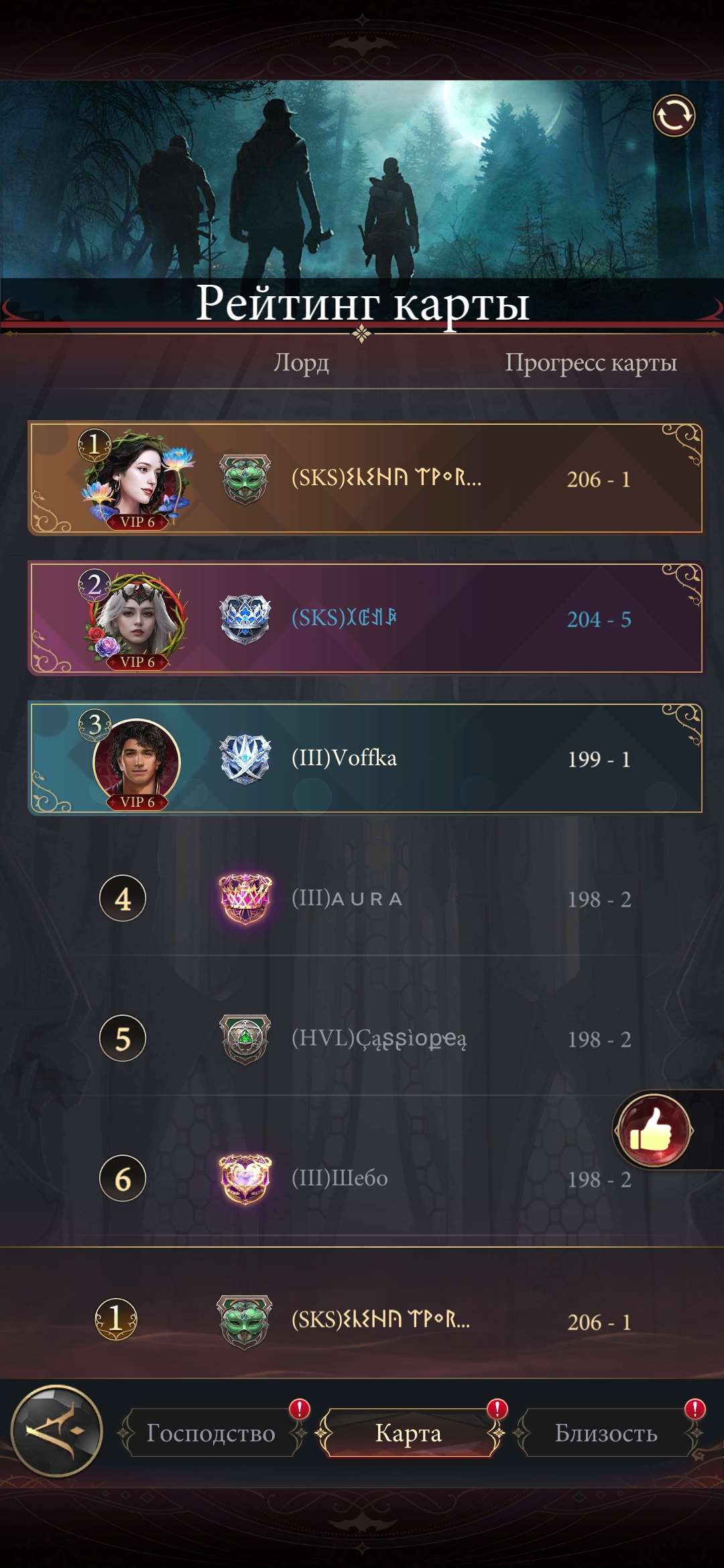Switch to the Близость tab
The image size is (724, 1568).
[x=606, y=1433]
